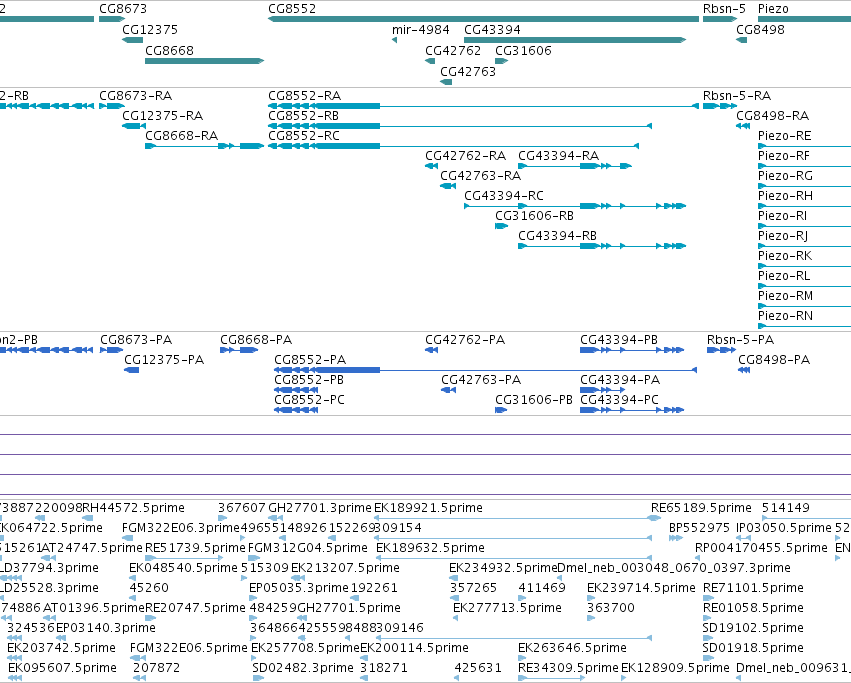Select the Piezo-RE transcript label

[785, 136]
